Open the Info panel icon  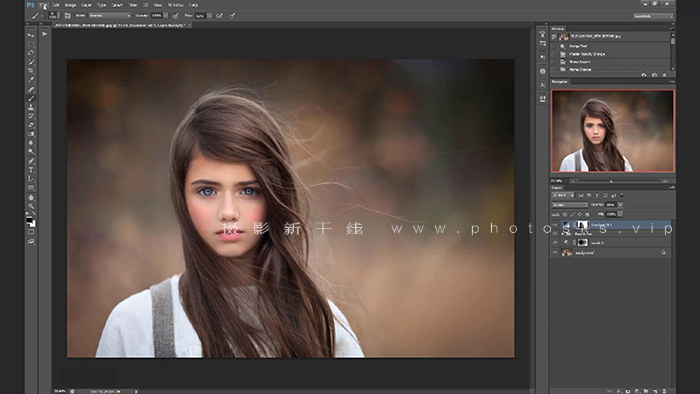pos(542,71)
